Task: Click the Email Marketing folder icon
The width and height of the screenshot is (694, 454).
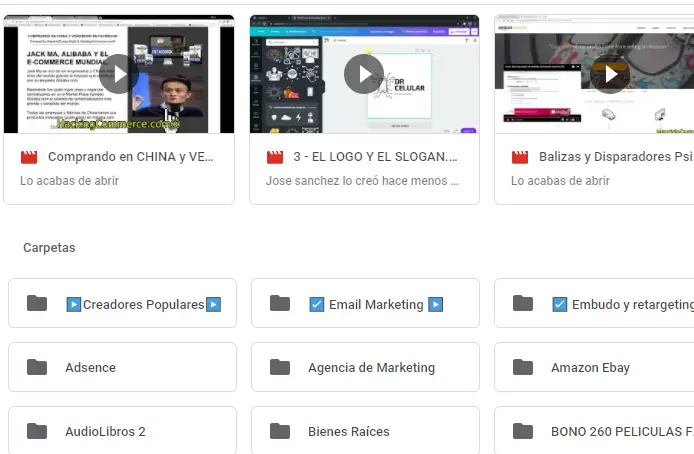Action: point(280,304)
